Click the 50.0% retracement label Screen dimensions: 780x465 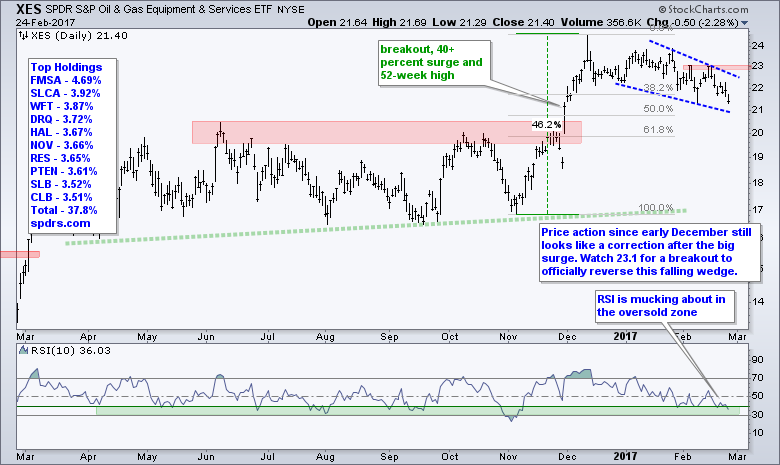click(658, 108)
